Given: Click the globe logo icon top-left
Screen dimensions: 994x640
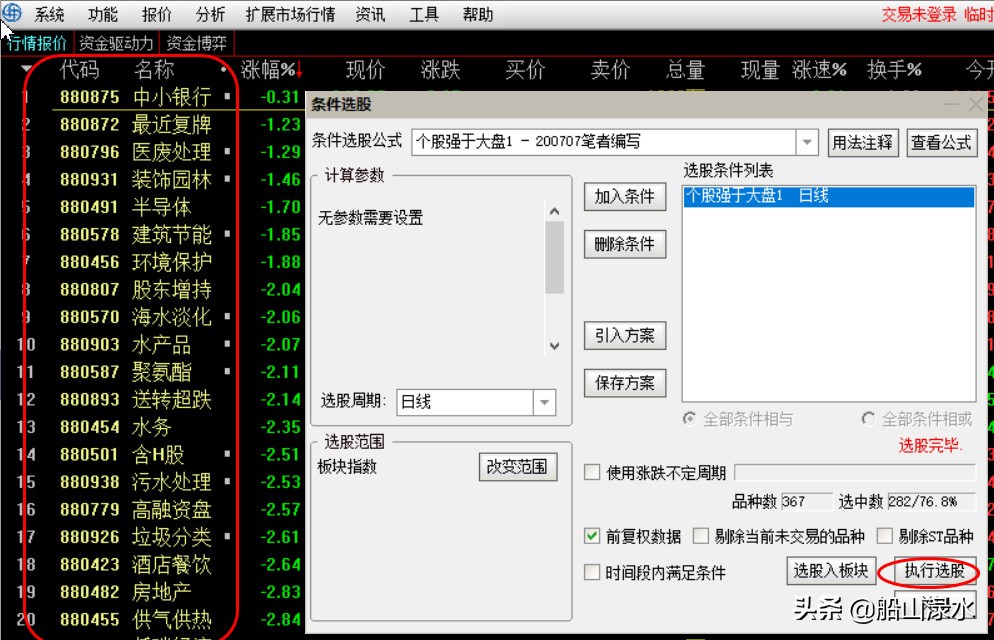Looking at the screenshot, I should point(11,13).
